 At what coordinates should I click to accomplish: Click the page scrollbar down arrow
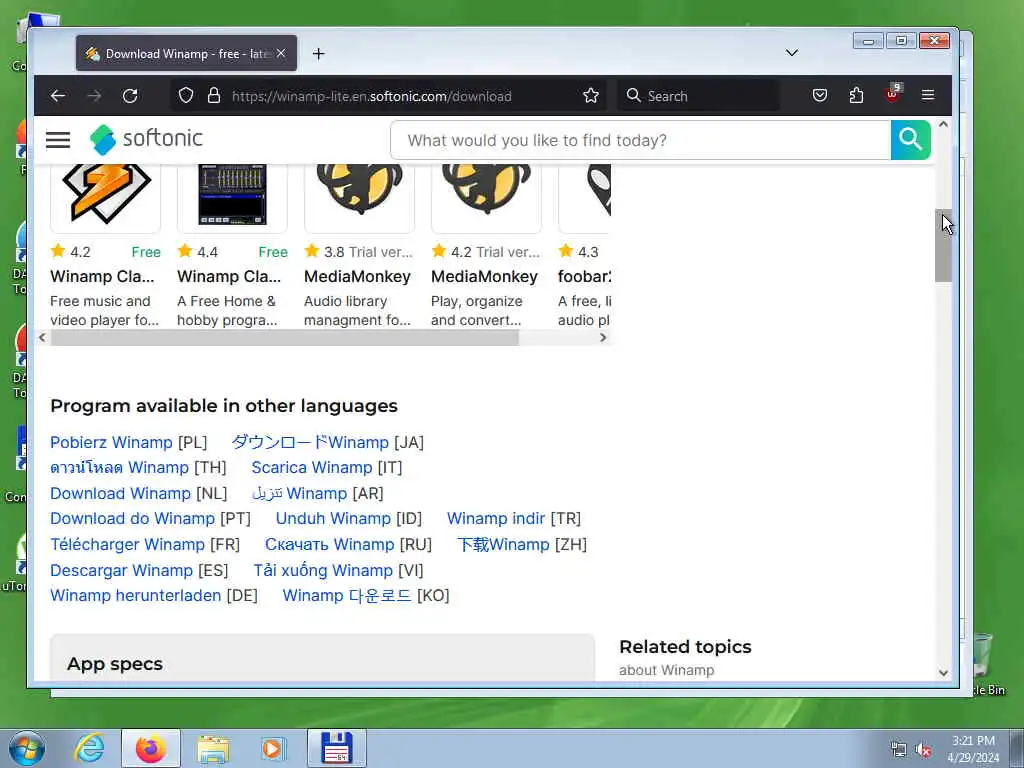pos(943,673)
